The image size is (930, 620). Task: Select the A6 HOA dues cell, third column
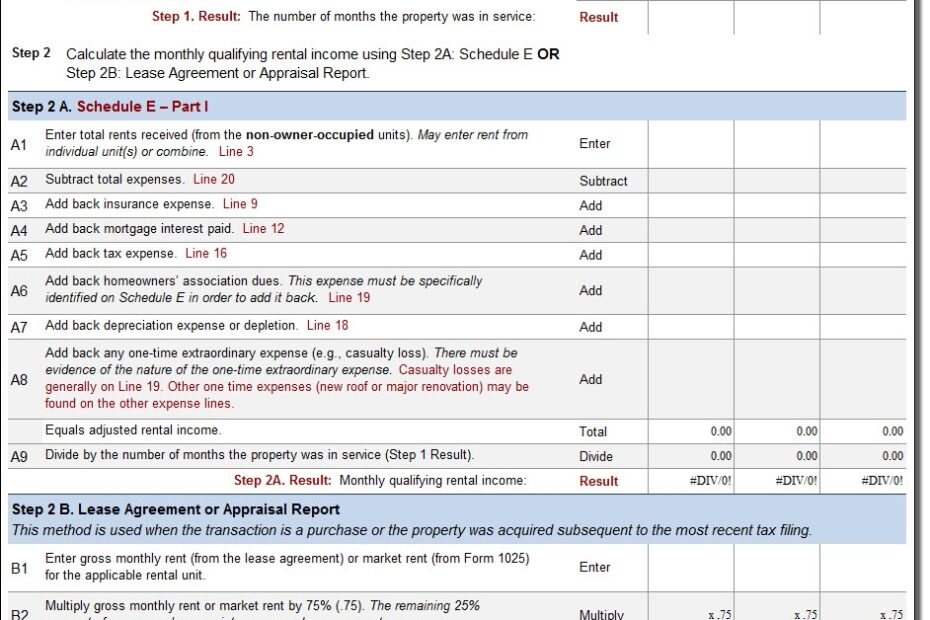[864, 291]
